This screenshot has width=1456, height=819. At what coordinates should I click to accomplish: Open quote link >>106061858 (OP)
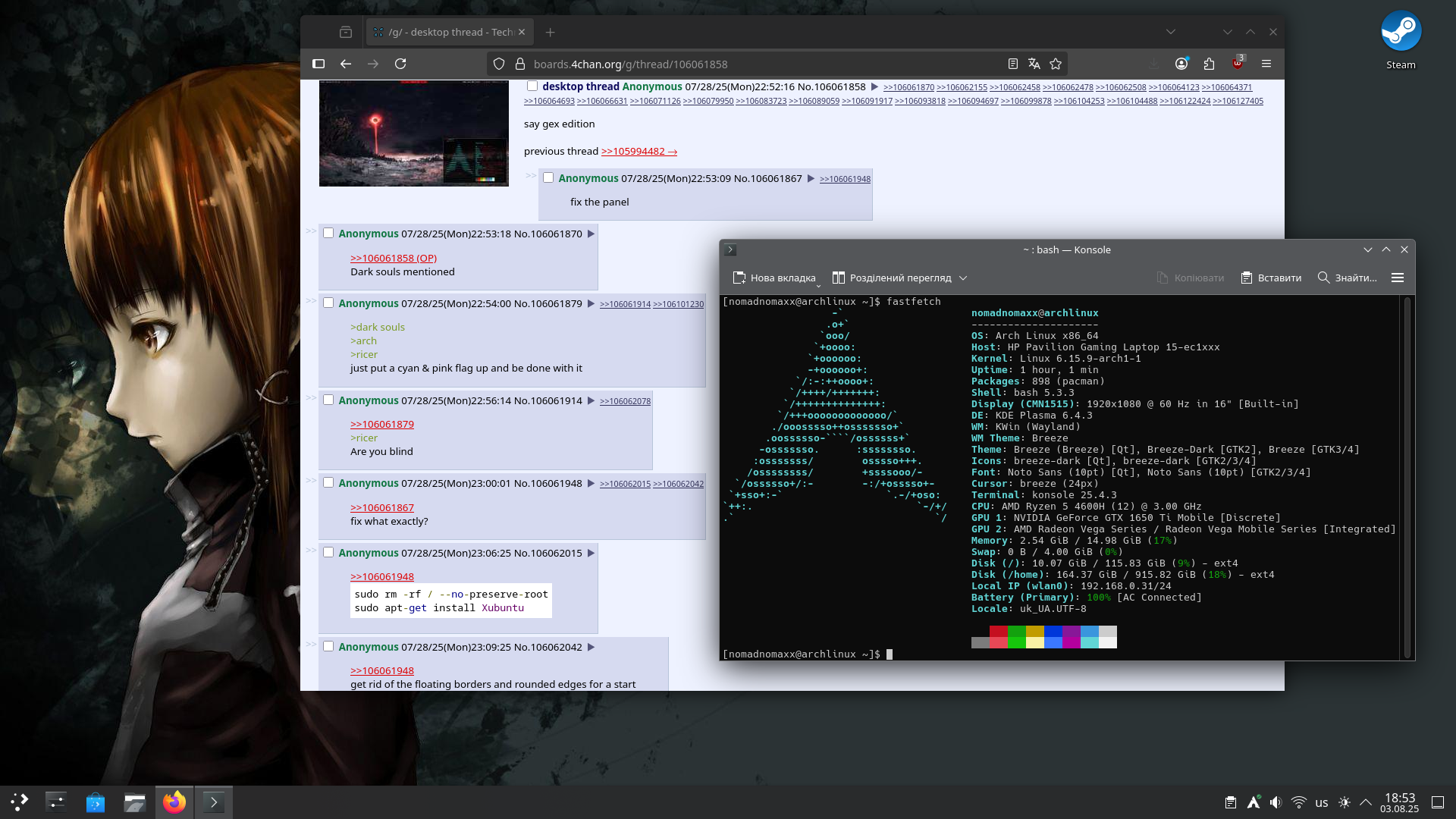pos(394,258)
